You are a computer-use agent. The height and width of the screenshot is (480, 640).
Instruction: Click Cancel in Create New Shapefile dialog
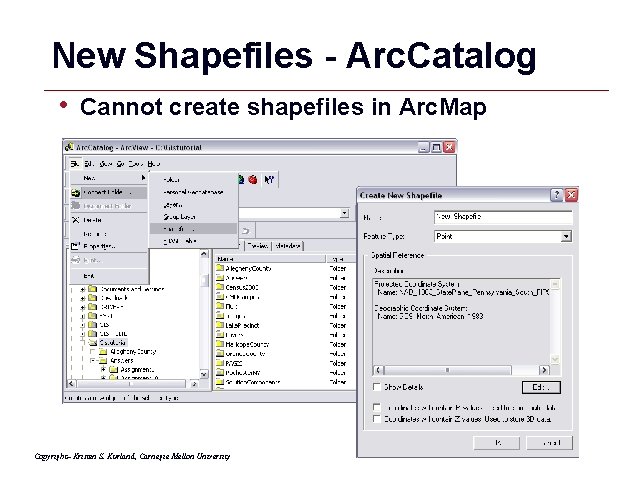tap(549, 442)
